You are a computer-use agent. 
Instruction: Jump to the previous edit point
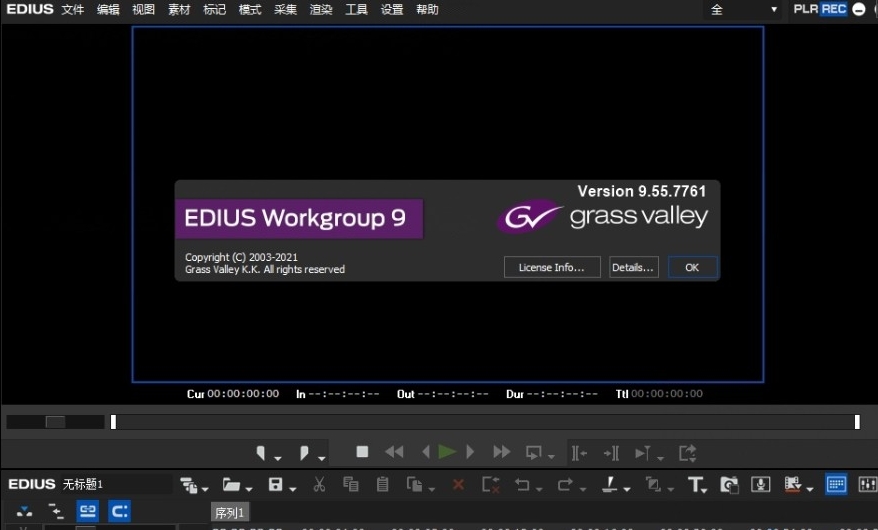[579, 453]
